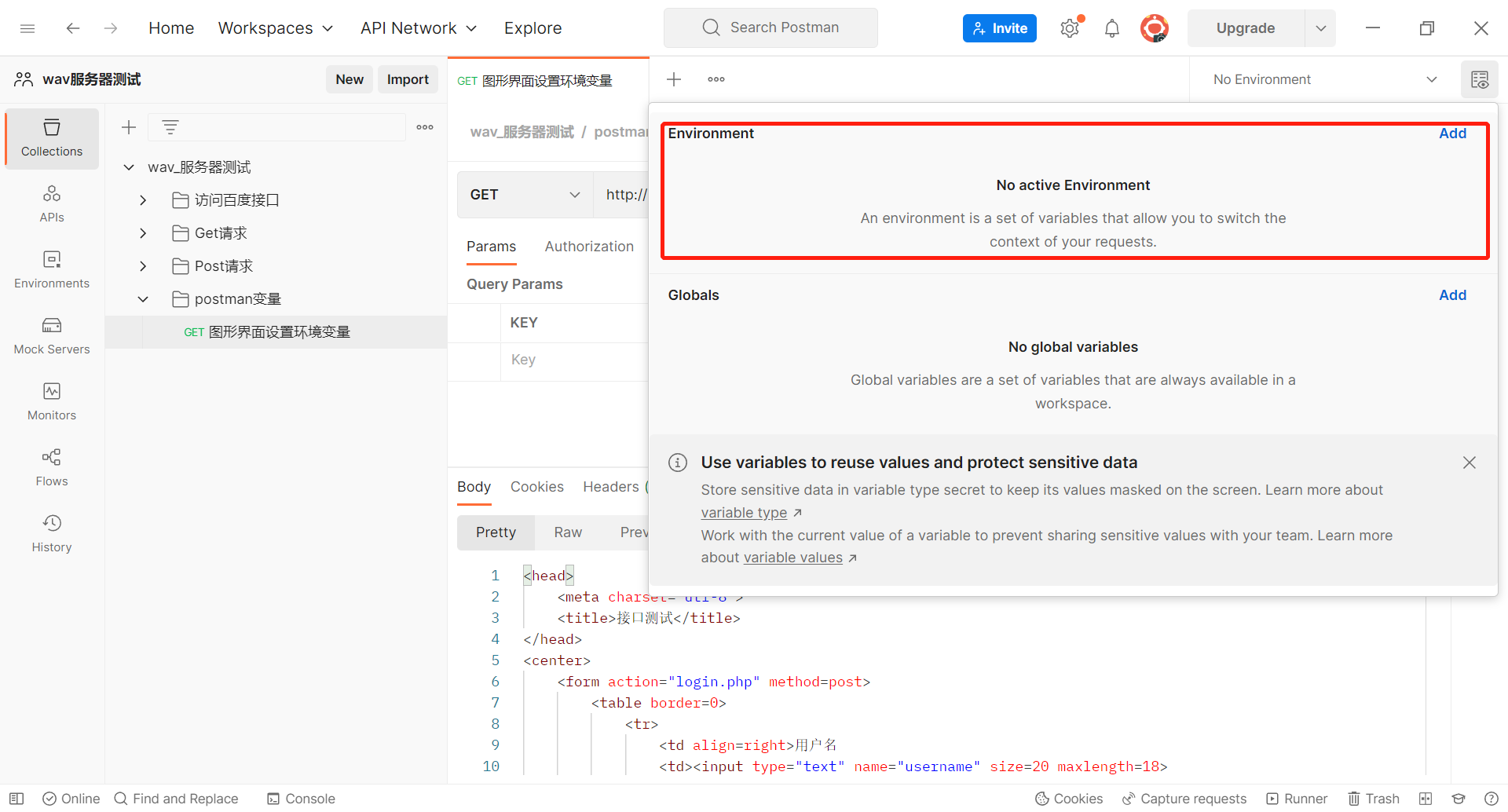Image resolution: width=1508 pixels, height=812 pixels.
Task: Open the variable type link
Action: [x=744, y=513]
